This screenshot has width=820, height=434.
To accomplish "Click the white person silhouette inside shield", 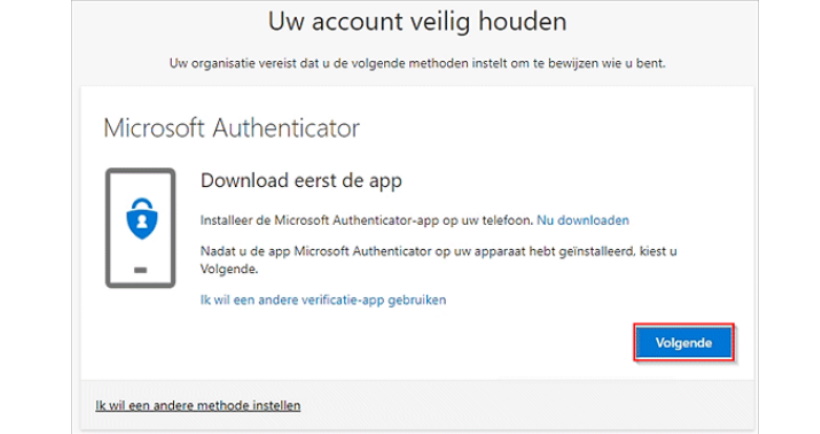I will click(142, 222).
